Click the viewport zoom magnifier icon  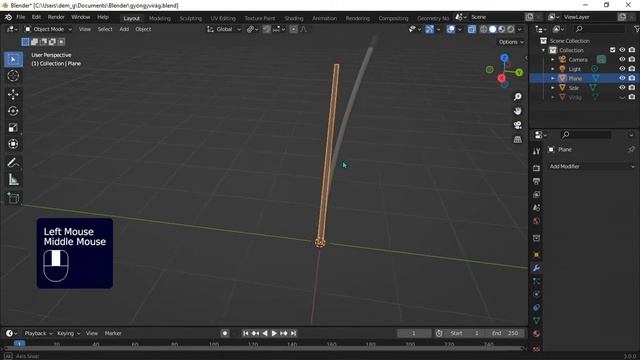[518, 97]
